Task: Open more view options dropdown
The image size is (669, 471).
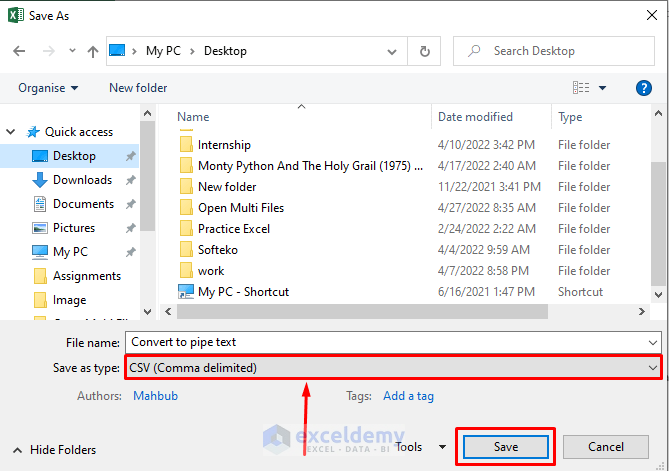Action: 602,88
